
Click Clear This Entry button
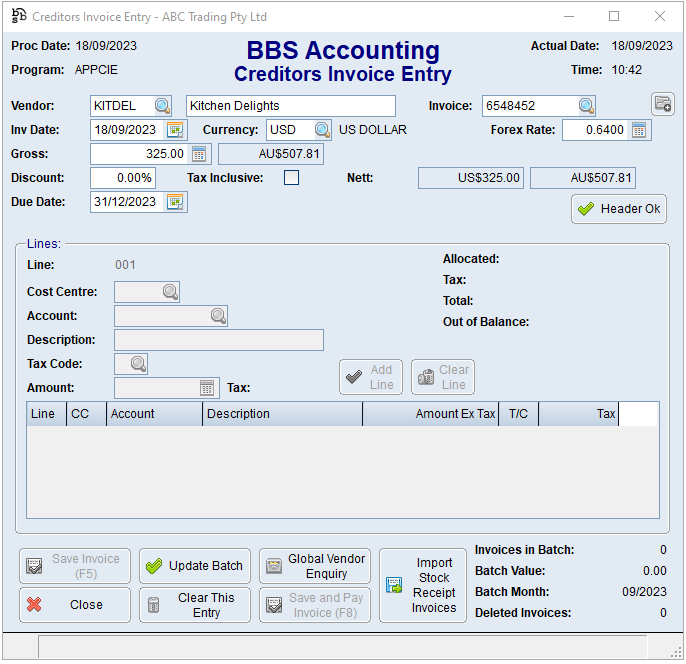click(x=195, y=605)
